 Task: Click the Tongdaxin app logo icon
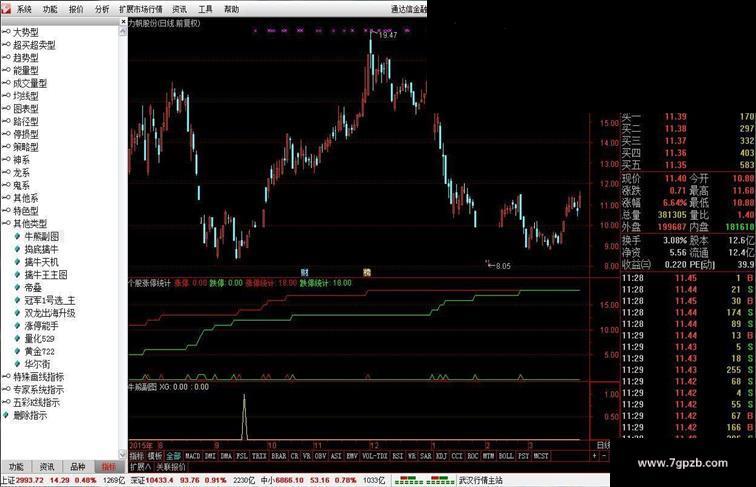click(5, 8)
